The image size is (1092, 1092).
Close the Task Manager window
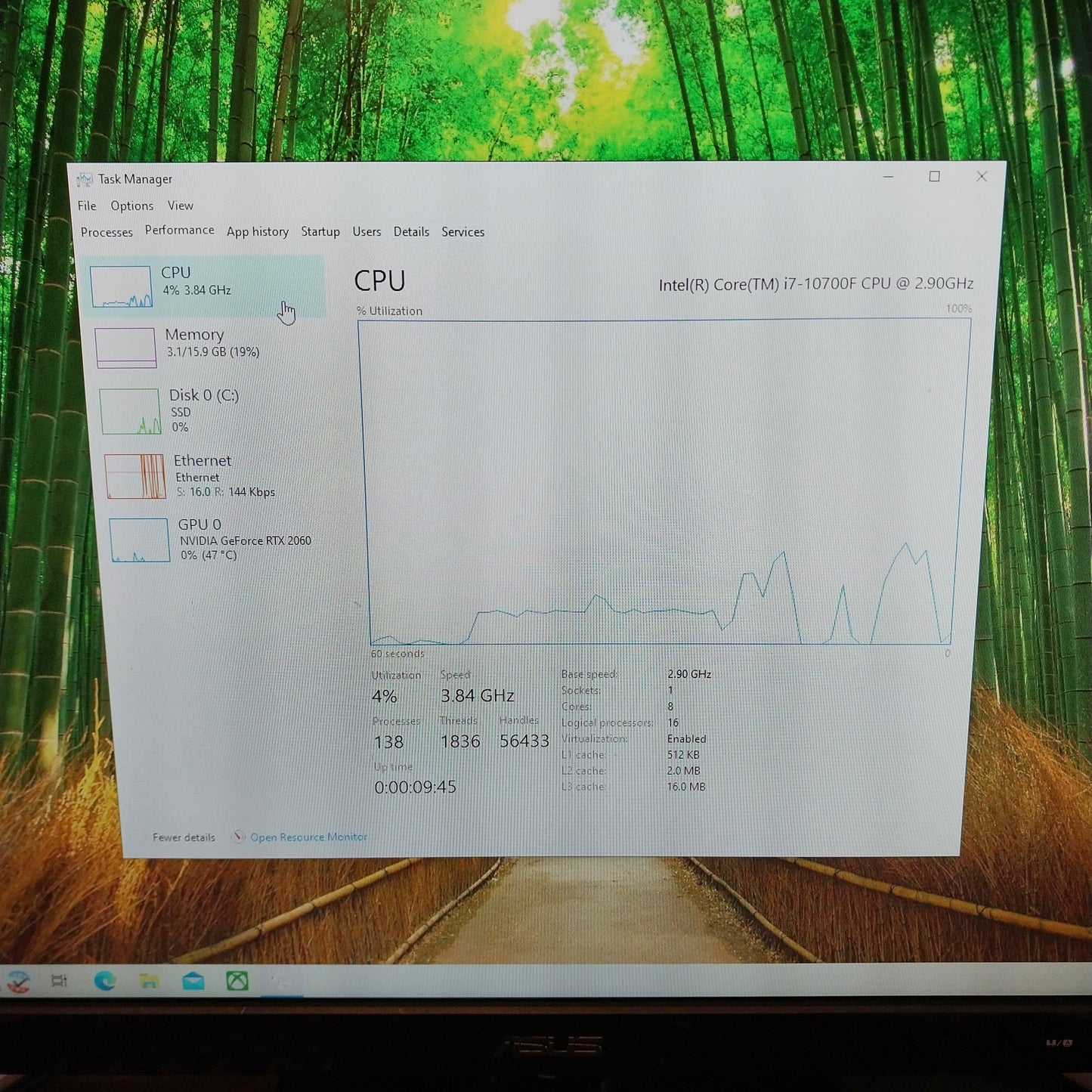pos(982,176)
